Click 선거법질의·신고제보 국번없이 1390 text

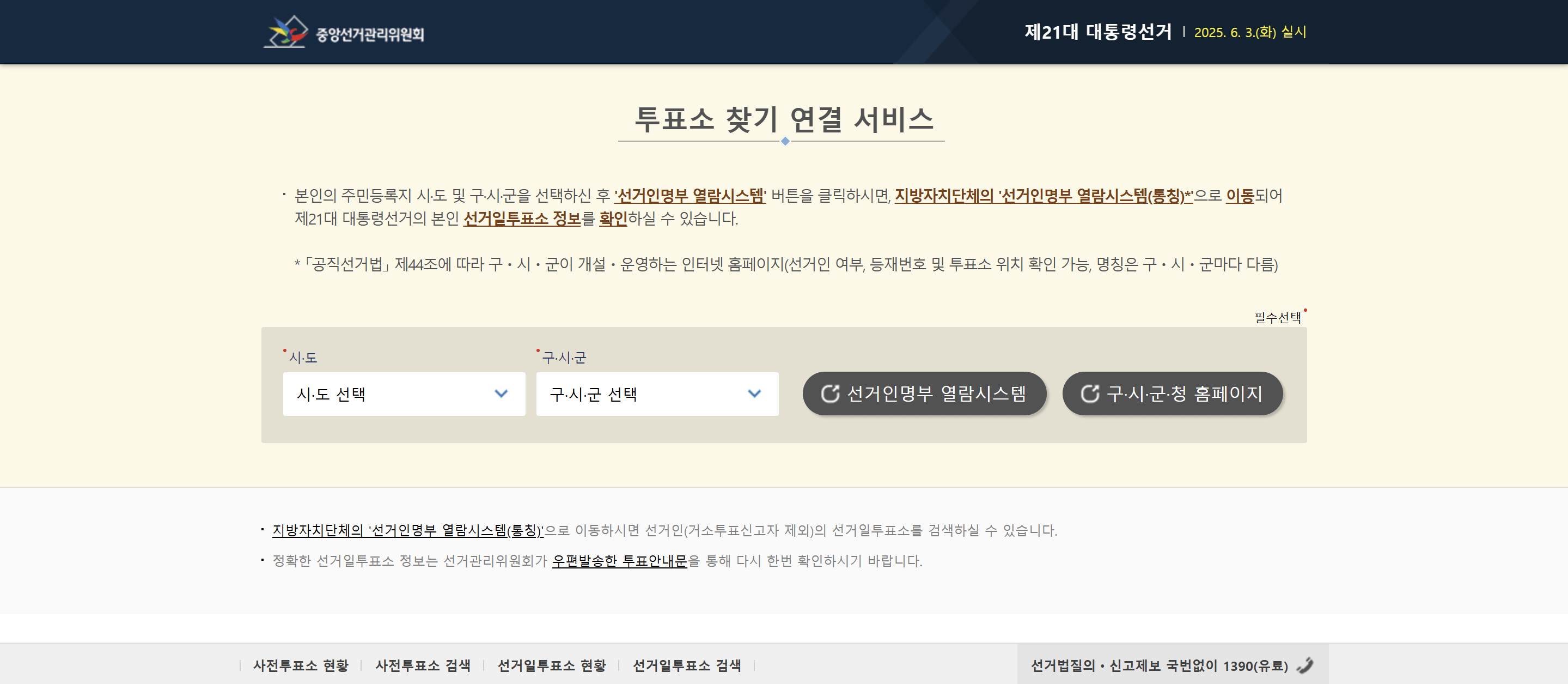click(x=1158, y=665)
